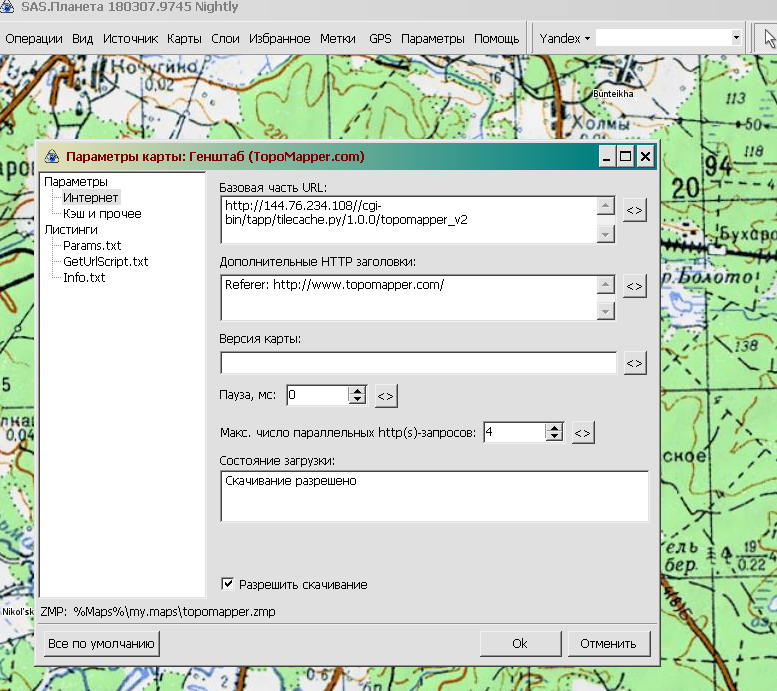Click reset button beside Пауза, мс field

[386, 396]
